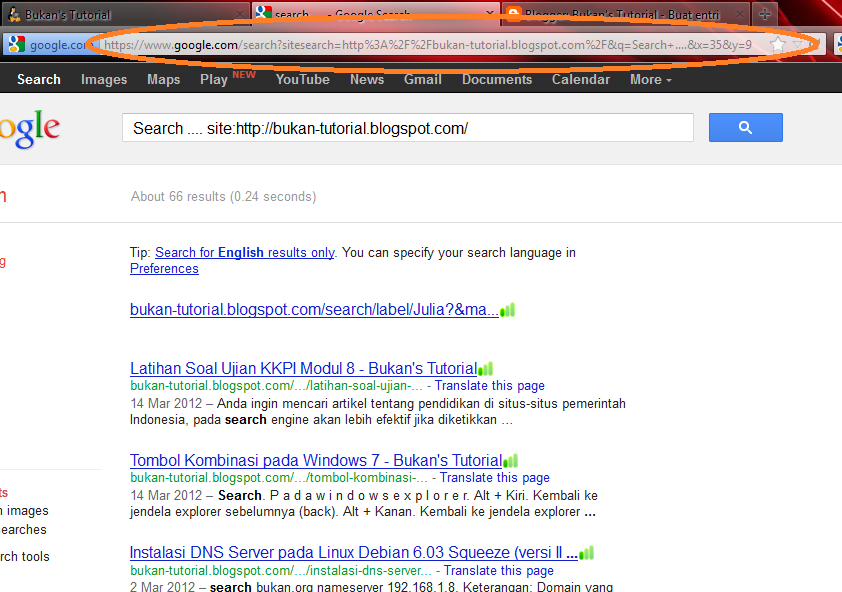Click 'Search for English results only' link
The image size is (842, 592).
(245, 252)
